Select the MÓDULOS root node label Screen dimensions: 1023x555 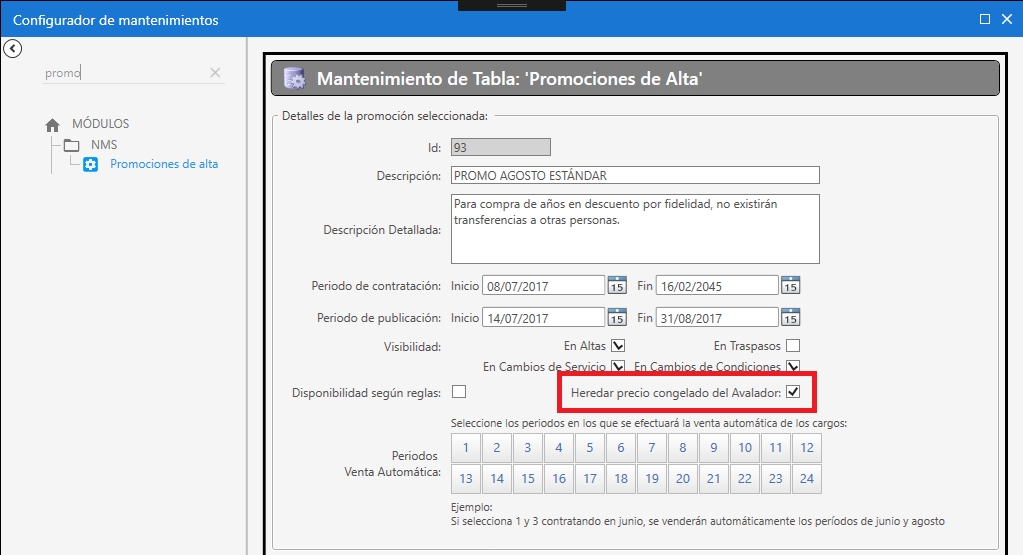(100, 124)
